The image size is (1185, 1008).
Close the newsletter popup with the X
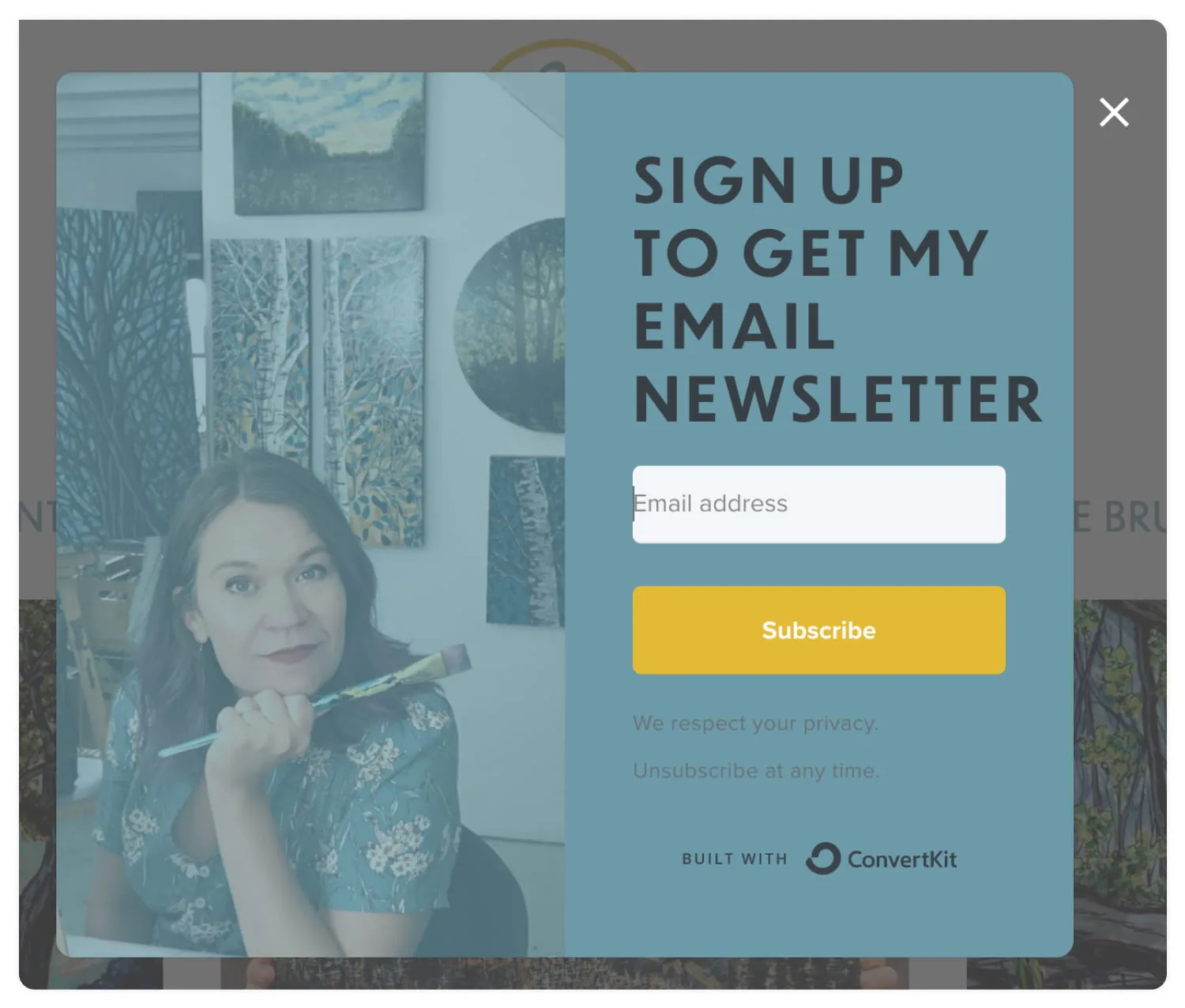[1114, 112]
